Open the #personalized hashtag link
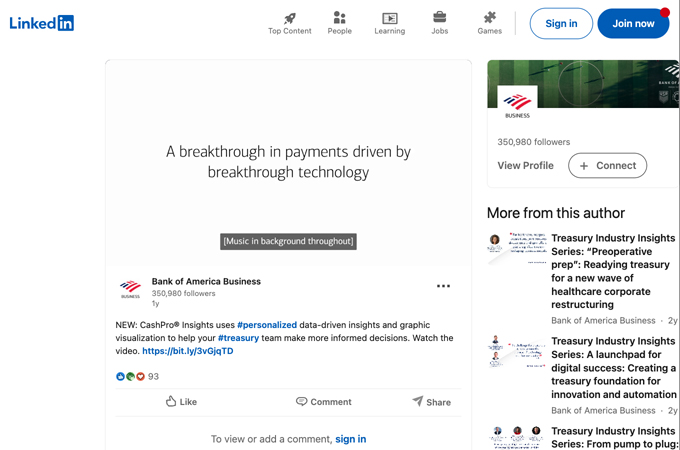 coord(267,325)
